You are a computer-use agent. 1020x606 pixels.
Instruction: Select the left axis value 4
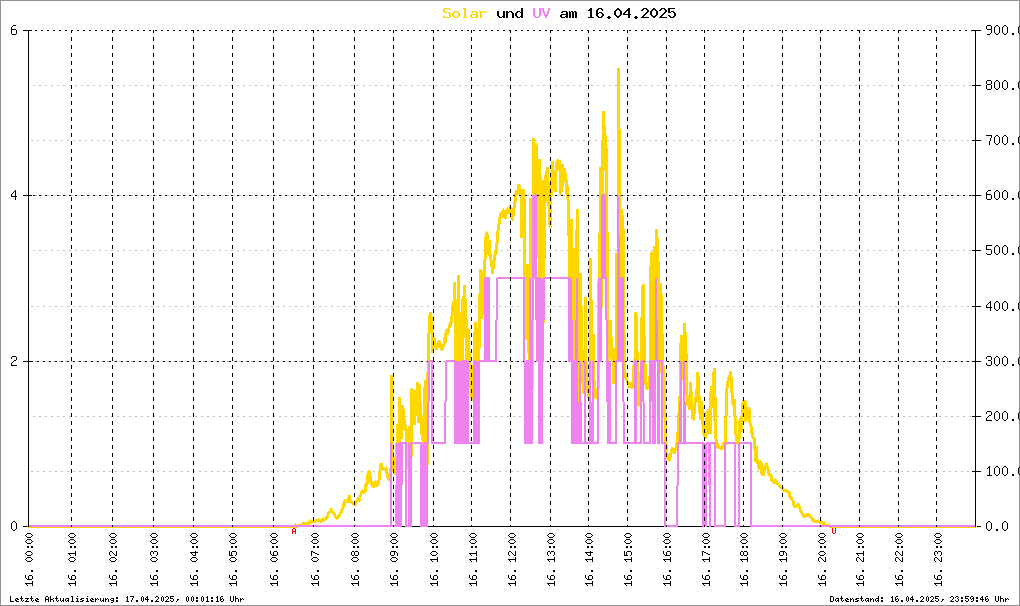point(13,195)
